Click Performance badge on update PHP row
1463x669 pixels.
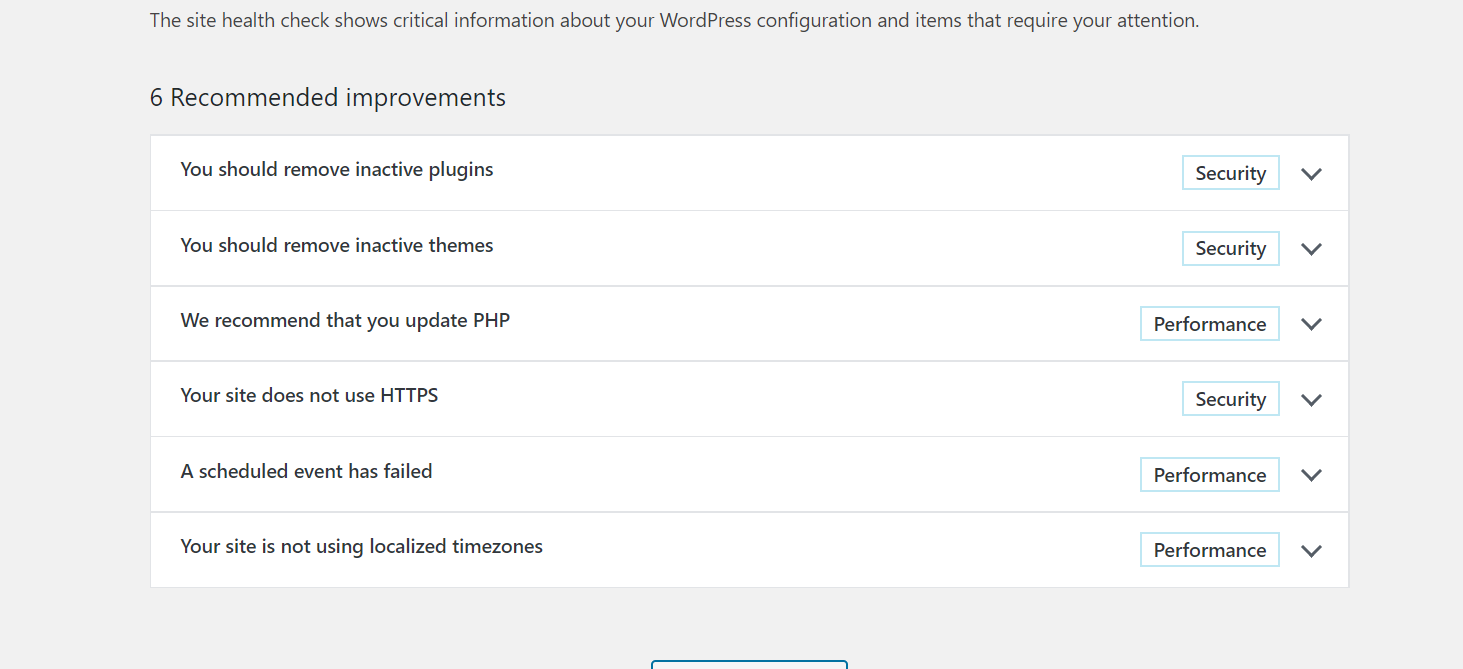coord(1210,324)
